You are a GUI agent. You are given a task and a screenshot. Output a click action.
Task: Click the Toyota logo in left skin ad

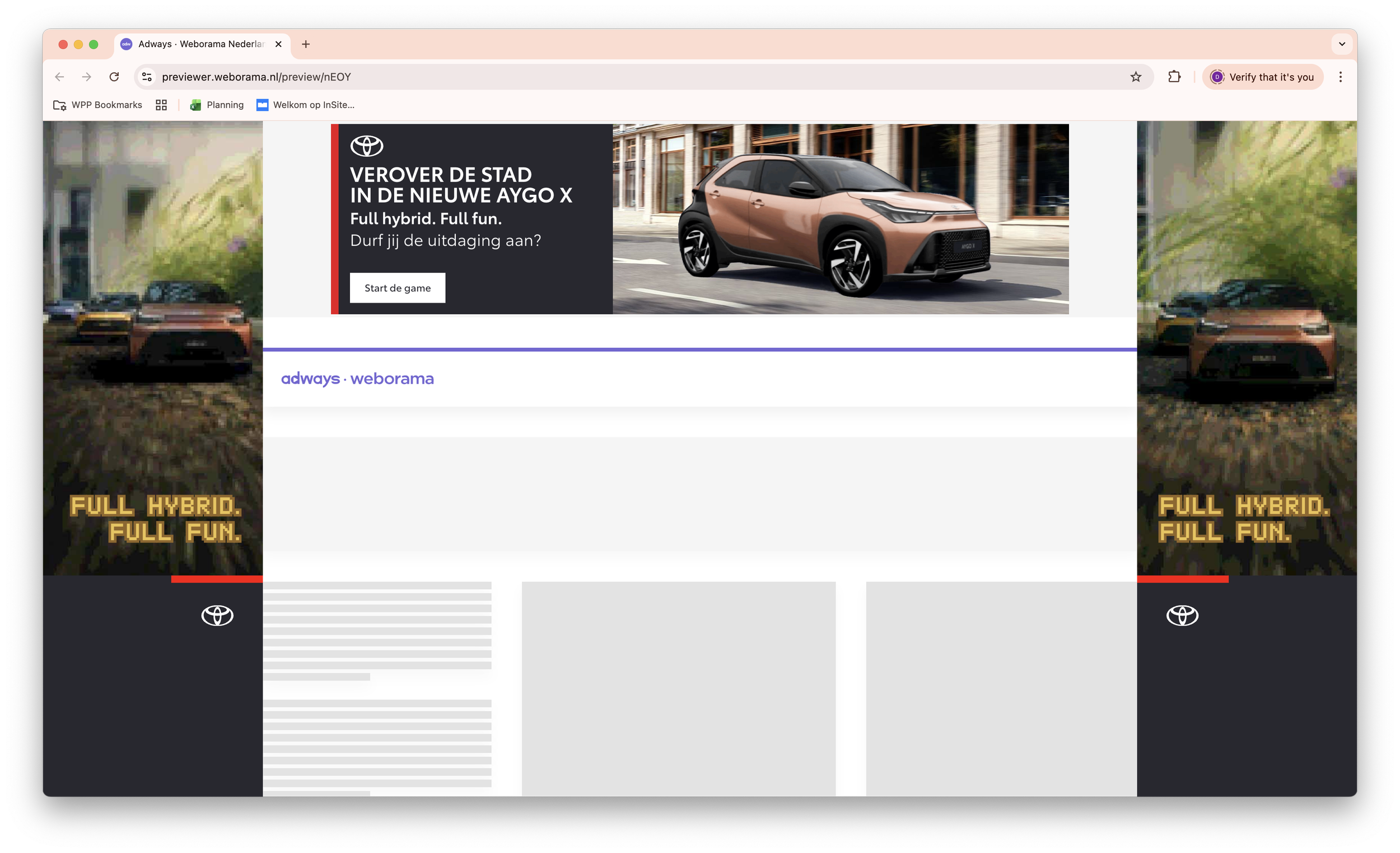point(217,616)
